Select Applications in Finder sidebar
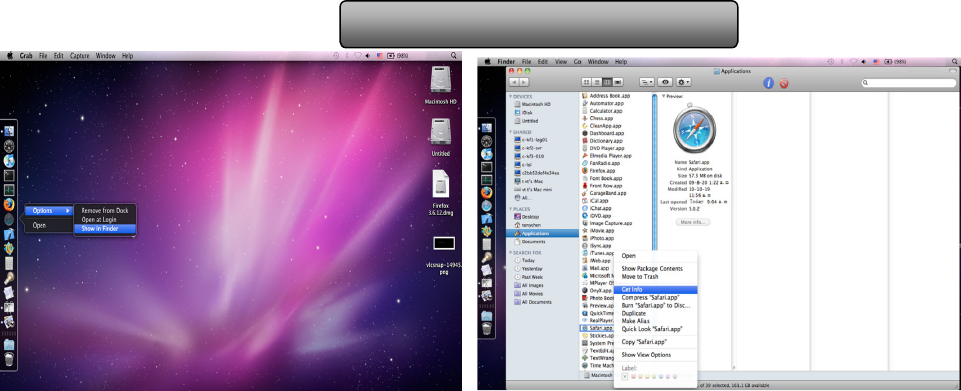The width and height of the screenshot is (961, 391). click(x=542, y=233)
